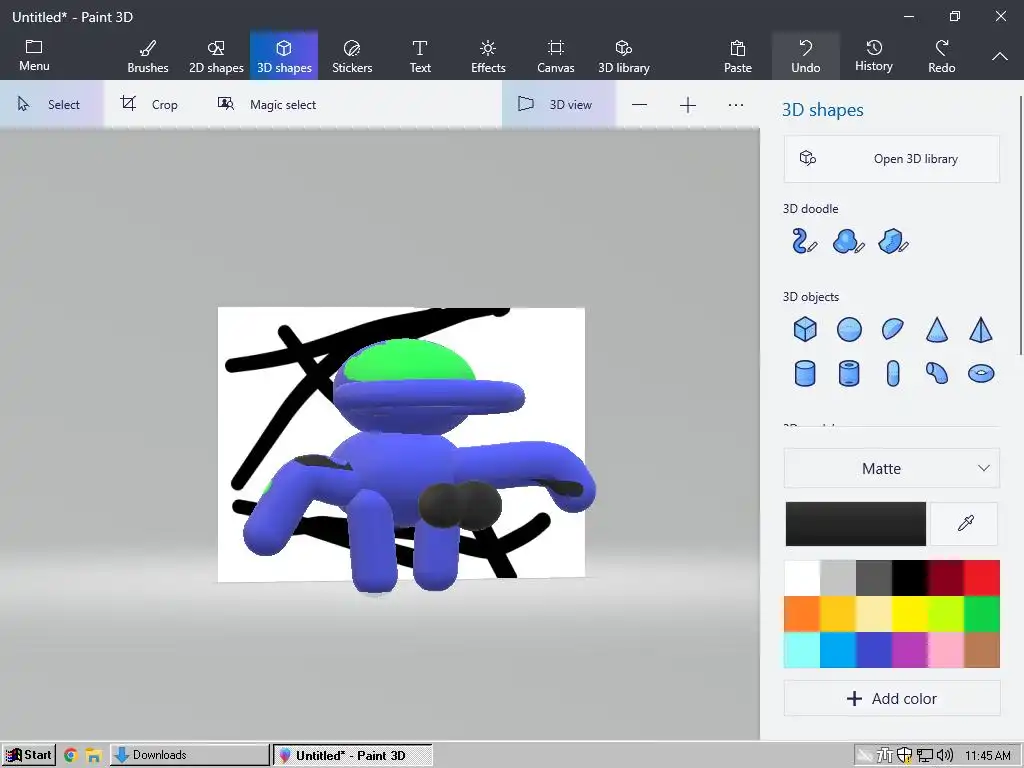The width and height of the screenshot is (1024, 768).
Task: Open the more options ellipsis menu
Action: tap(735, 105)
